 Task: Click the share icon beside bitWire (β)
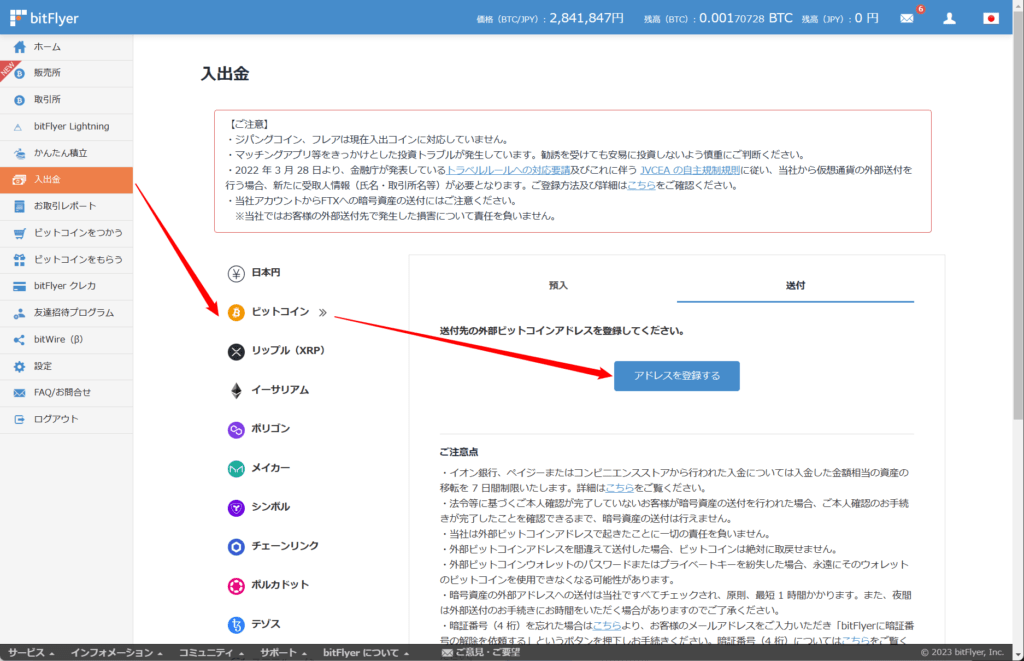click(20, 340)
